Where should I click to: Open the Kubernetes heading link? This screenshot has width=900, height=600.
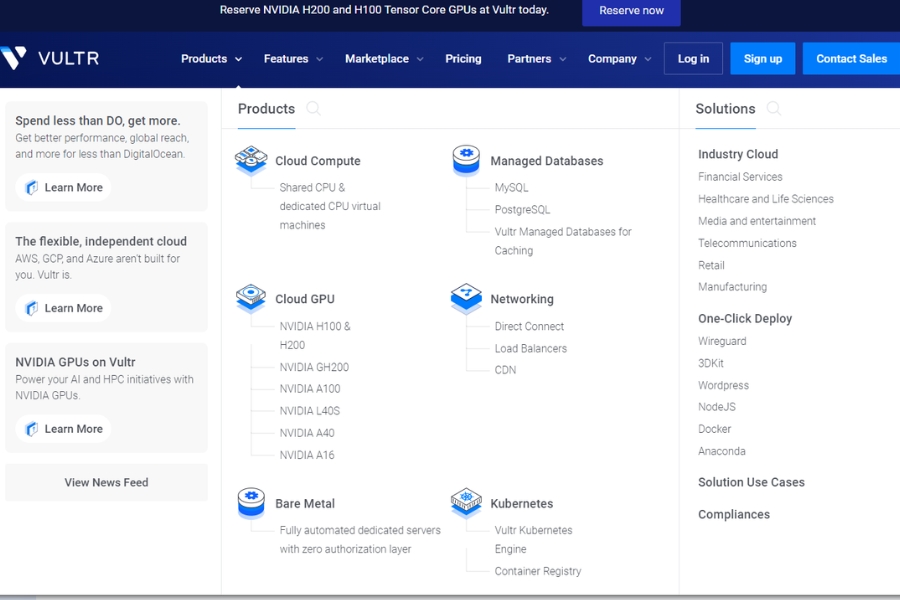pyautogui.click(x=522, y=504)
